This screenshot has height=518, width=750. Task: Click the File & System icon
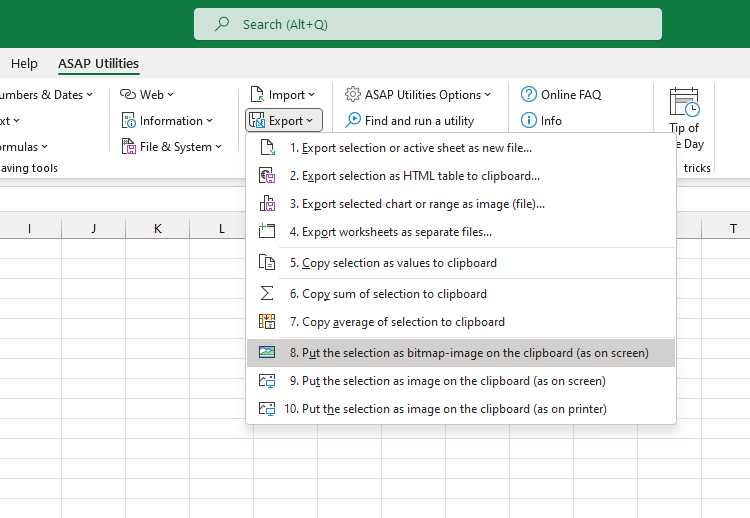click(x=129, y=146)
